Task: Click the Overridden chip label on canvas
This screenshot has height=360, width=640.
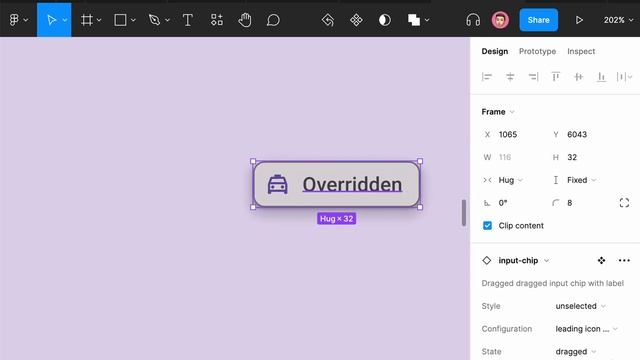Action: 352,184
